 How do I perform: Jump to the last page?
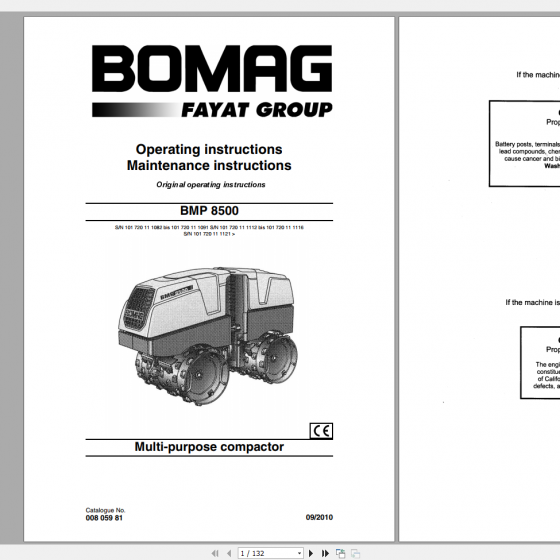click(325, 553)
